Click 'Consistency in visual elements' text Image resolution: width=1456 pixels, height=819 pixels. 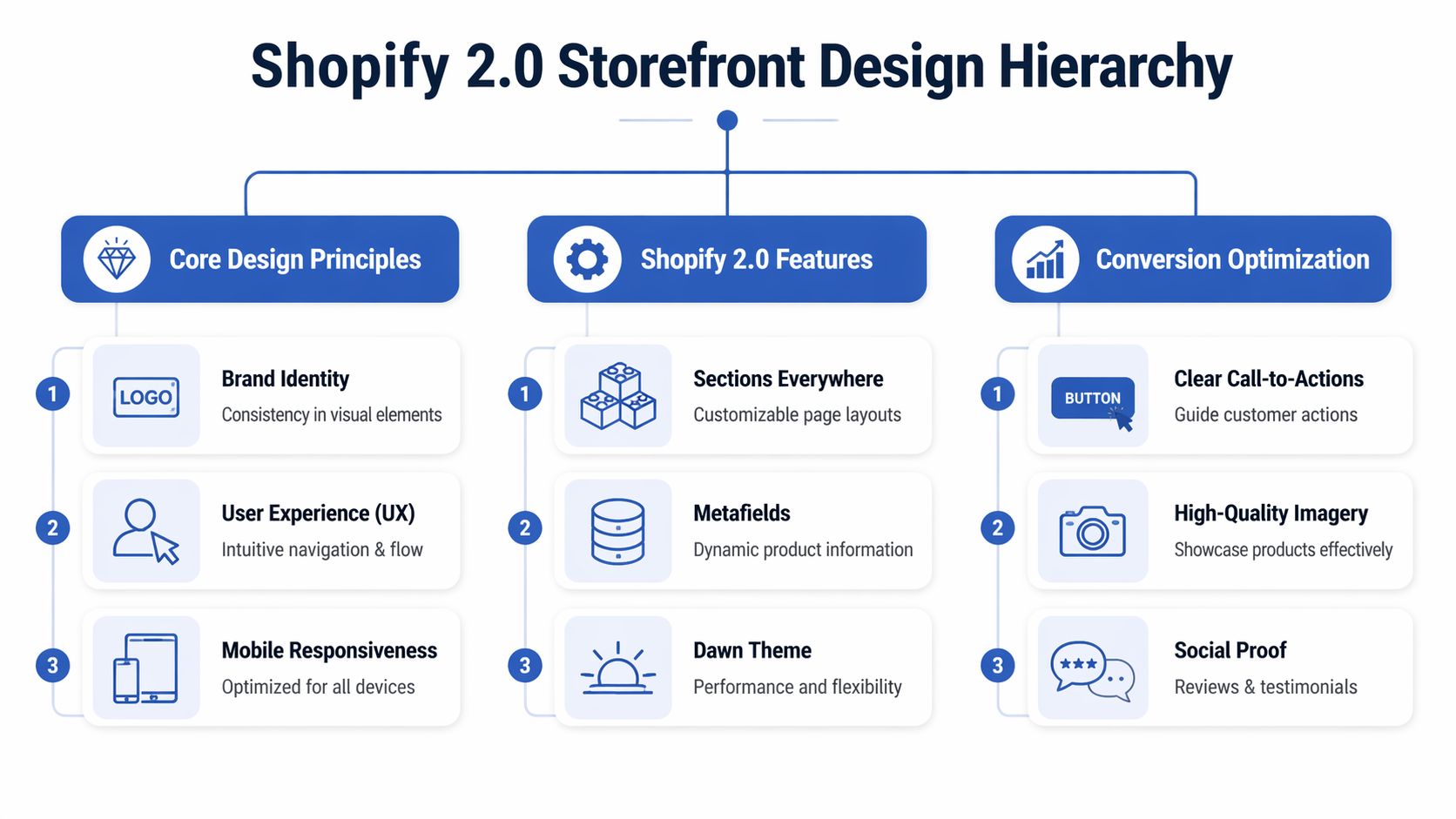point(332,415)
